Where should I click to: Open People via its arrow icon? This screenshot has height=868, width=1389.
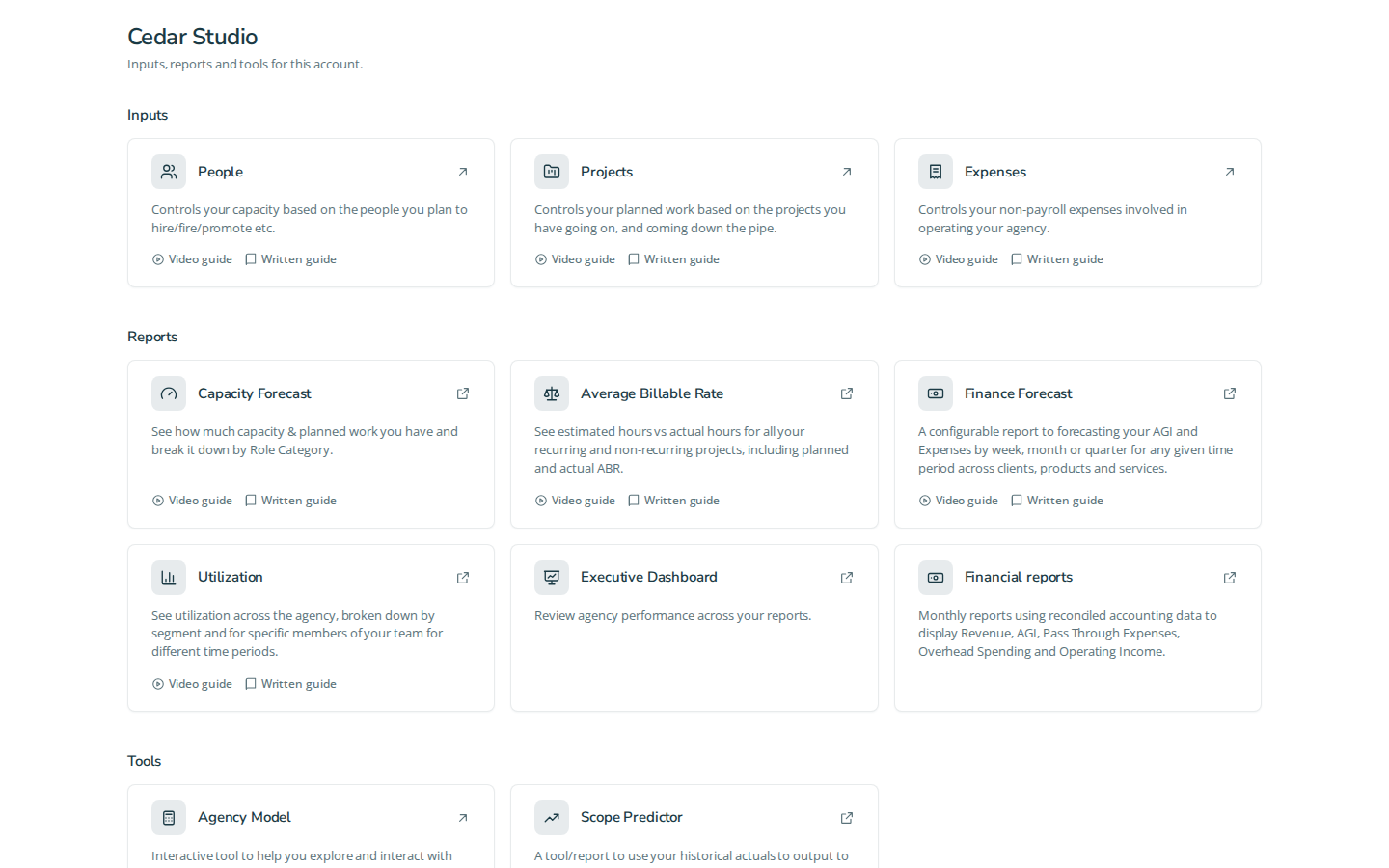tap(463, 172)
